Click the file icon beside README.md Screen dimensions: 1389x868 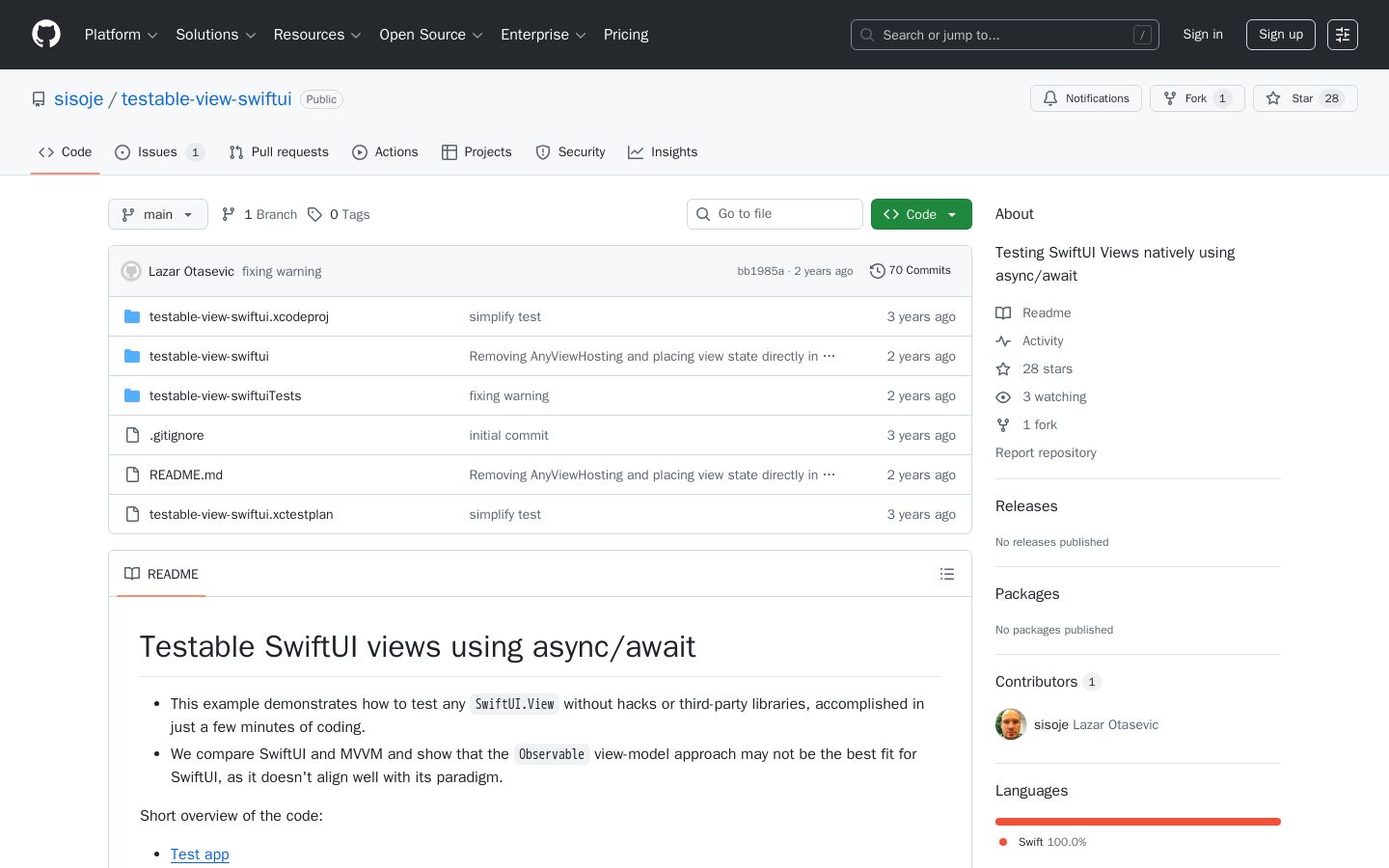pyautogui.click(x=132, y=475)
